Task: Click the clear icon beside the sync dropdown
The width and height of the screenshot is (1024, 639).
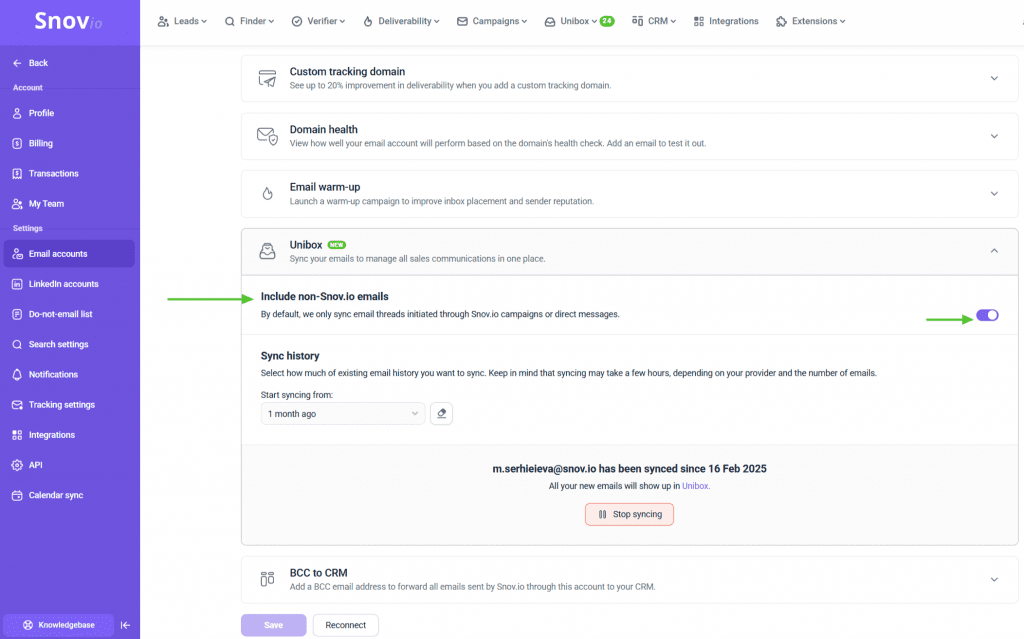Action: tap(441, 413)
